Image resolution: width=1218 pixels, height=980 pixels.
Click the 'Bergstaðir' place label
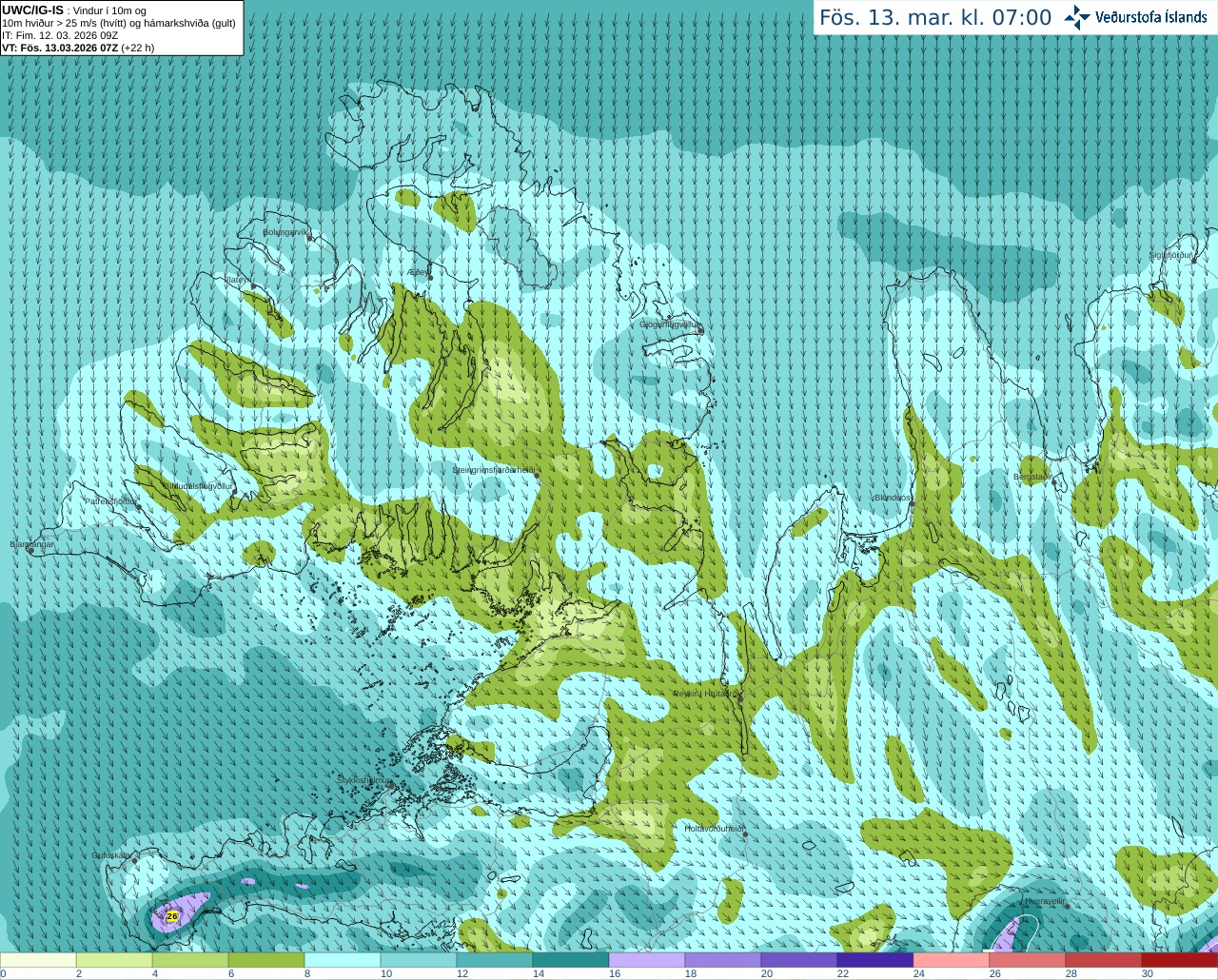click(x=1032, y=476)
